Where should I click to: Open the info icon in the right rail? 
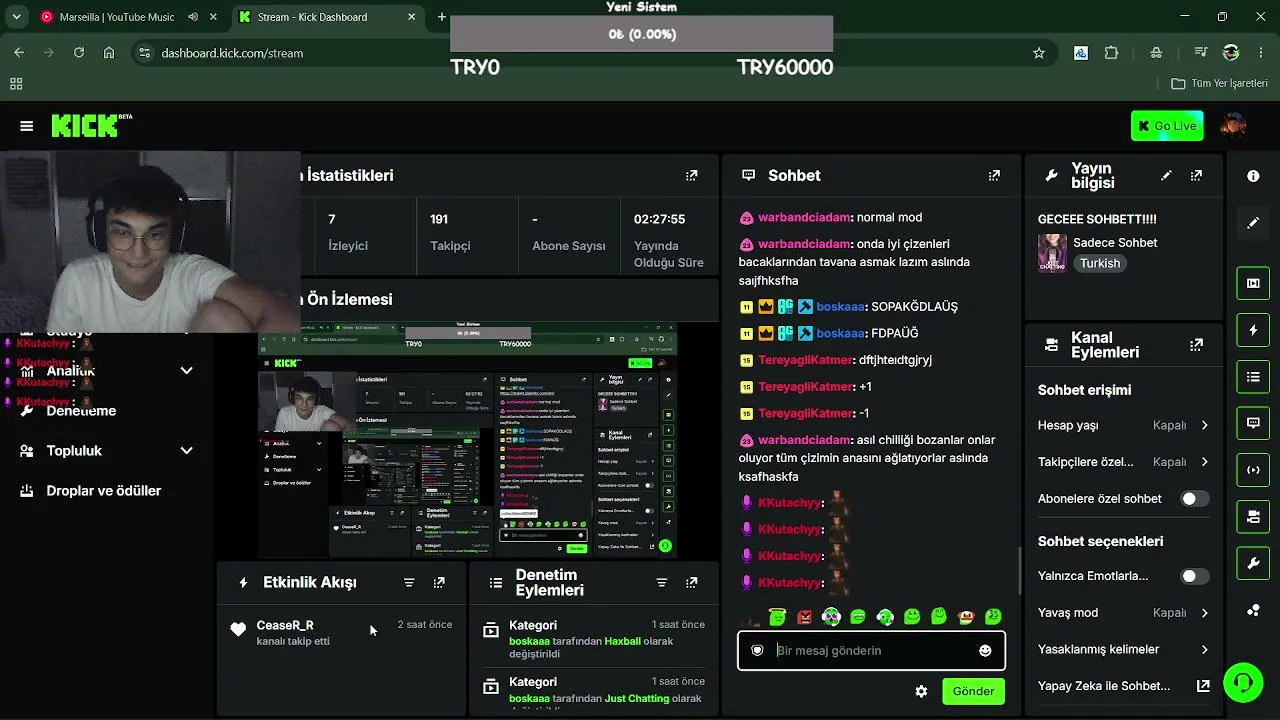(x=1253, y=176)
